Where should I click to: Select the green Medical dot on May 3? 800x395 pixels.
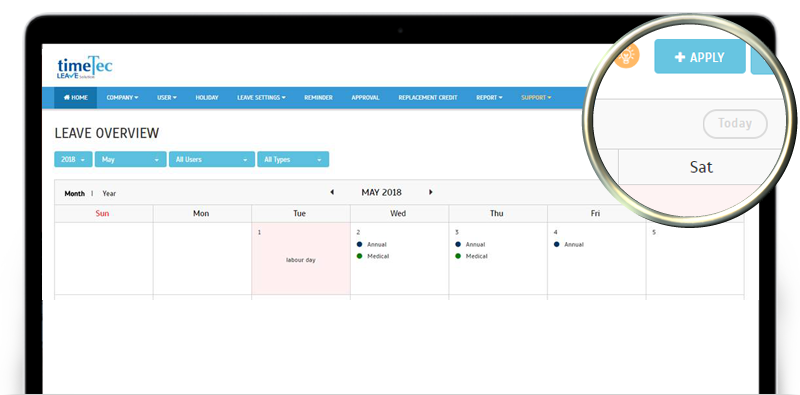(458, 256)
